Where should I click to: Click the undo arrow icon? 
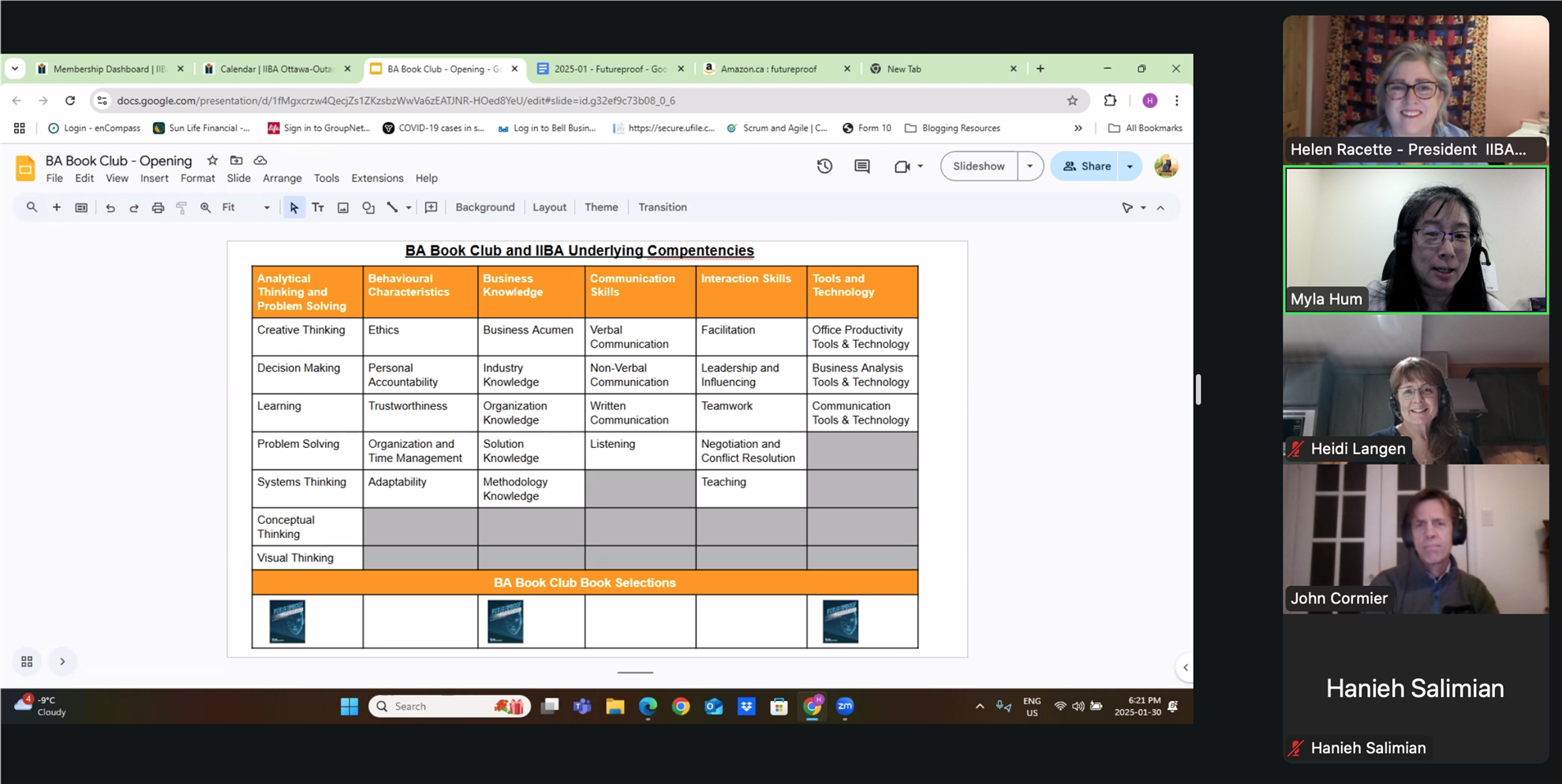[110, 207]
